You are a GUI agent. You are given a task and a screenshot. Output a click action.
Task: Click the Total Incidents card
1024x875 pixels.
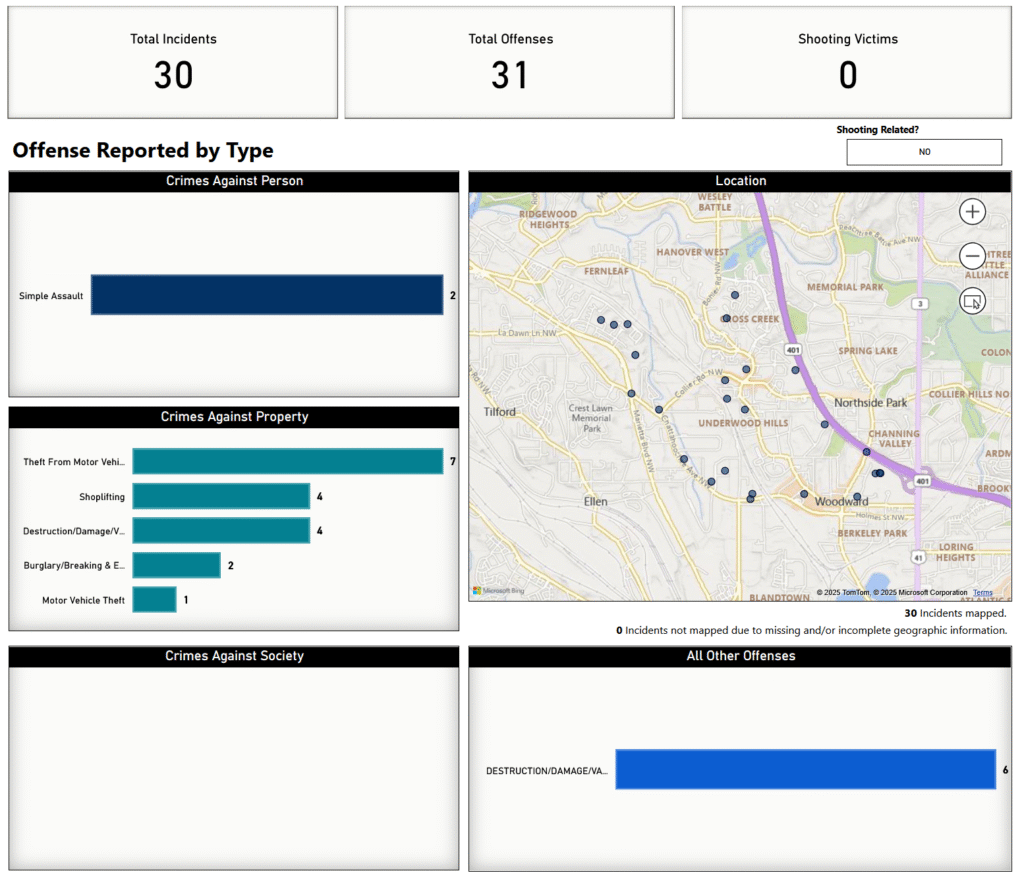pos(173,62)
